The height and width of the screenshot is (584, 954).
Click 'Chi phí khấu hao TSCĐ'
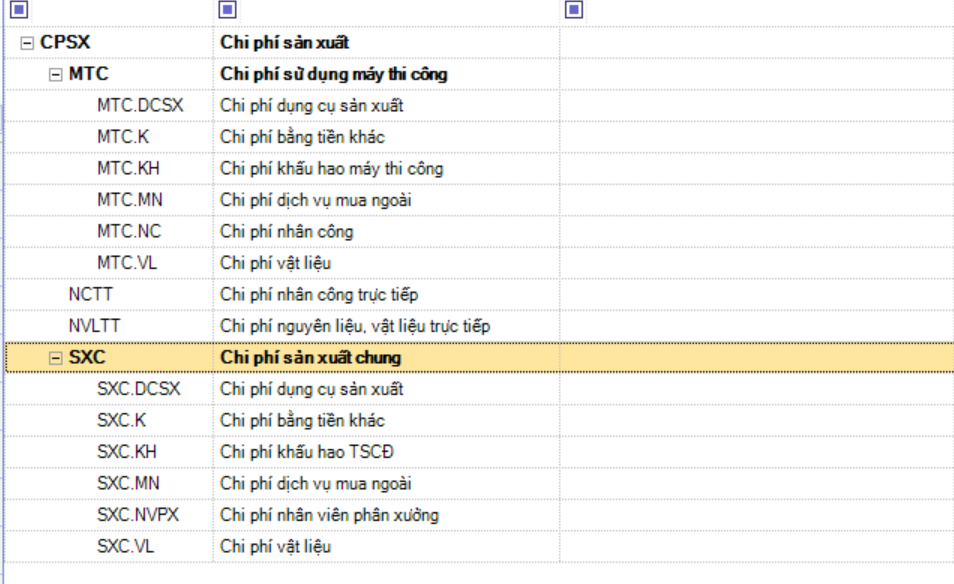click(307, 452)
